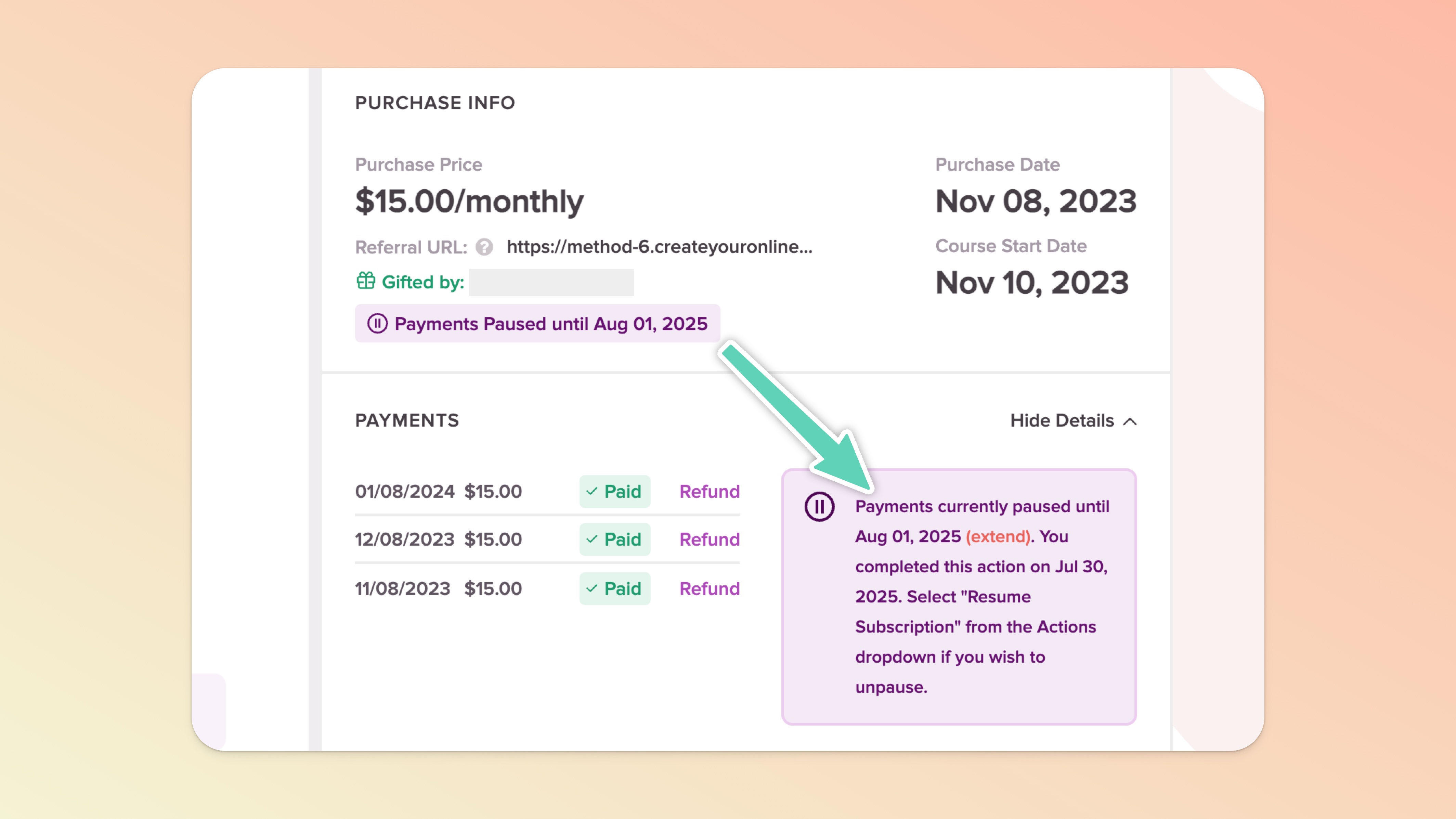
Task: Click the Paid badge for 01/08/2024
Action: pos(614,491)
